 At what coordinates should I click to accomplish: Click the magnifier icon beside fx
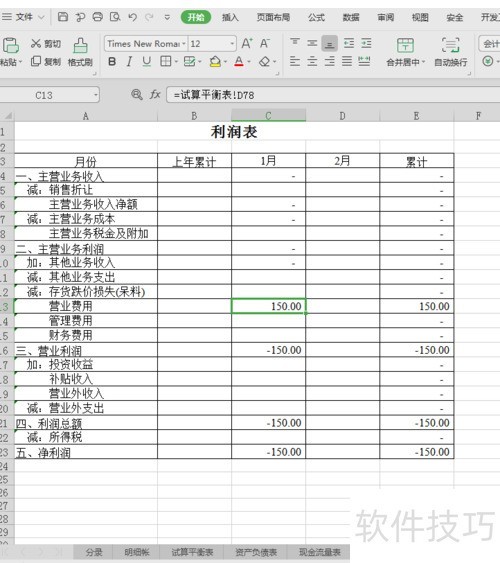coord(136,95)
